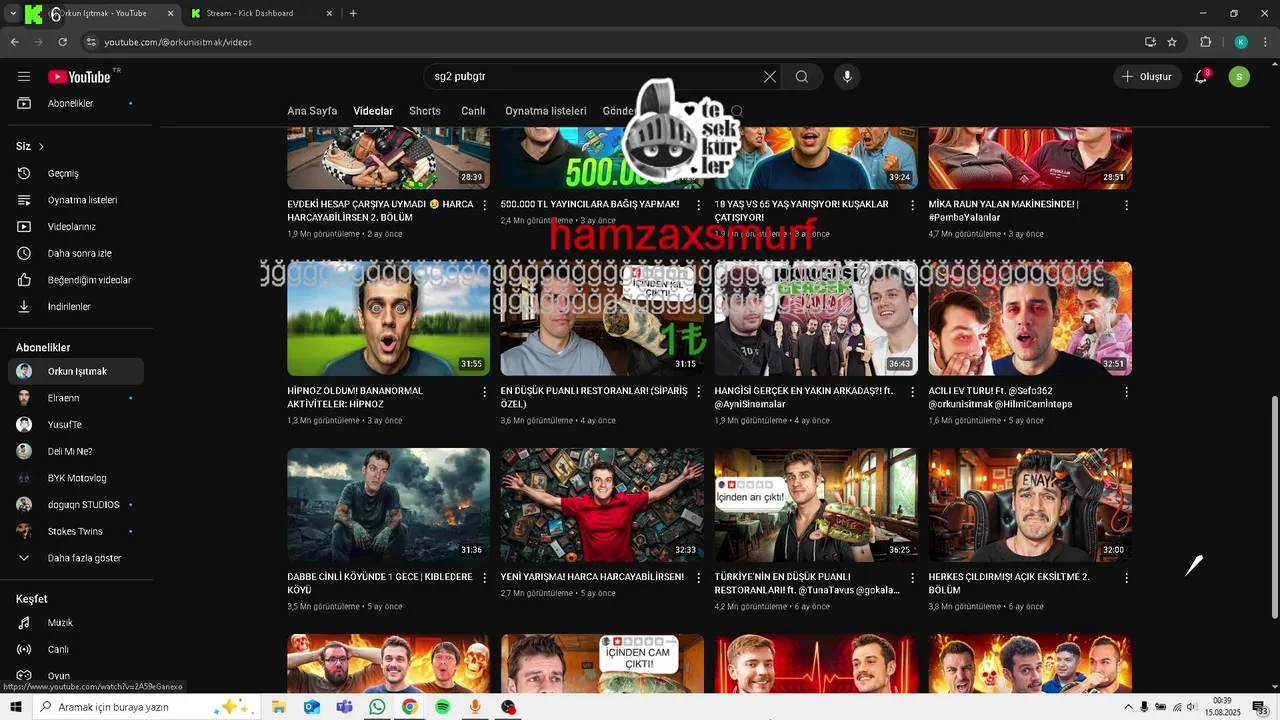Viewport: 1280px width, 720px height.
Task: Go back in browser history
Action: click(15, 42)
